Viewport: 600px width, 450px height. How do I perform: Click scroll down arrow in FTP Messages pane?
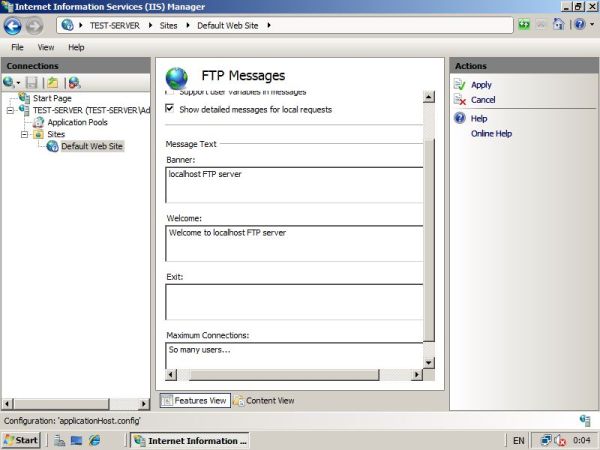click(429, 362)
